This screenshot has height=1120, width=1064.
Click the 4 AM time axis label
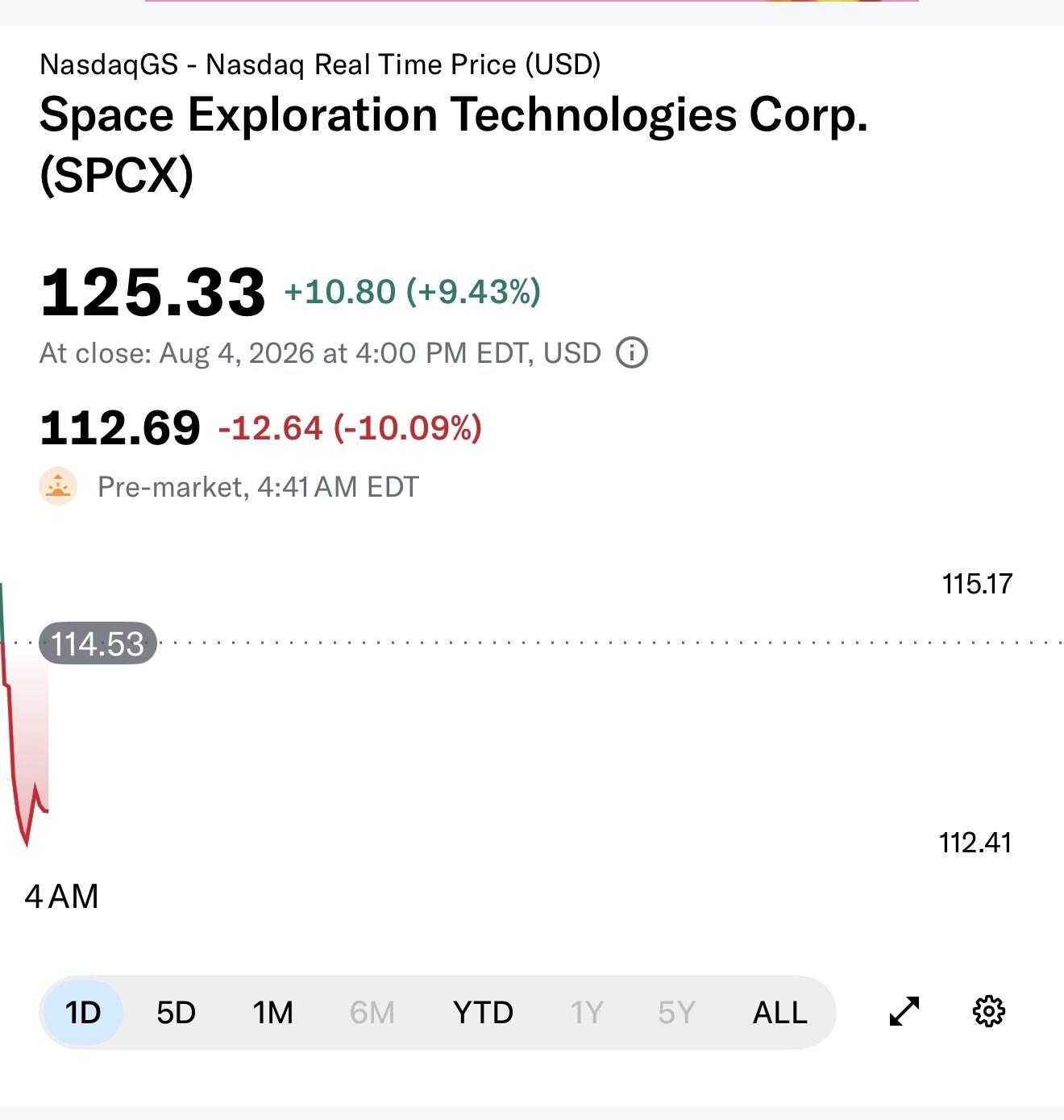[x=61, y=897]
